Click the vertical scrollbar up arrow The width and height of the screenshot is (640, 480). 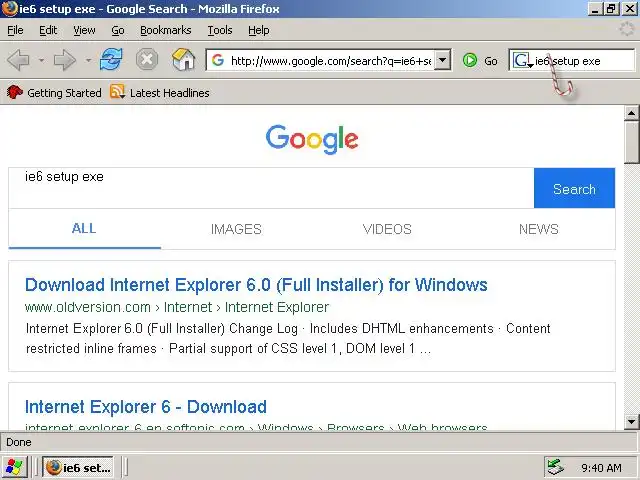point(631,113)
